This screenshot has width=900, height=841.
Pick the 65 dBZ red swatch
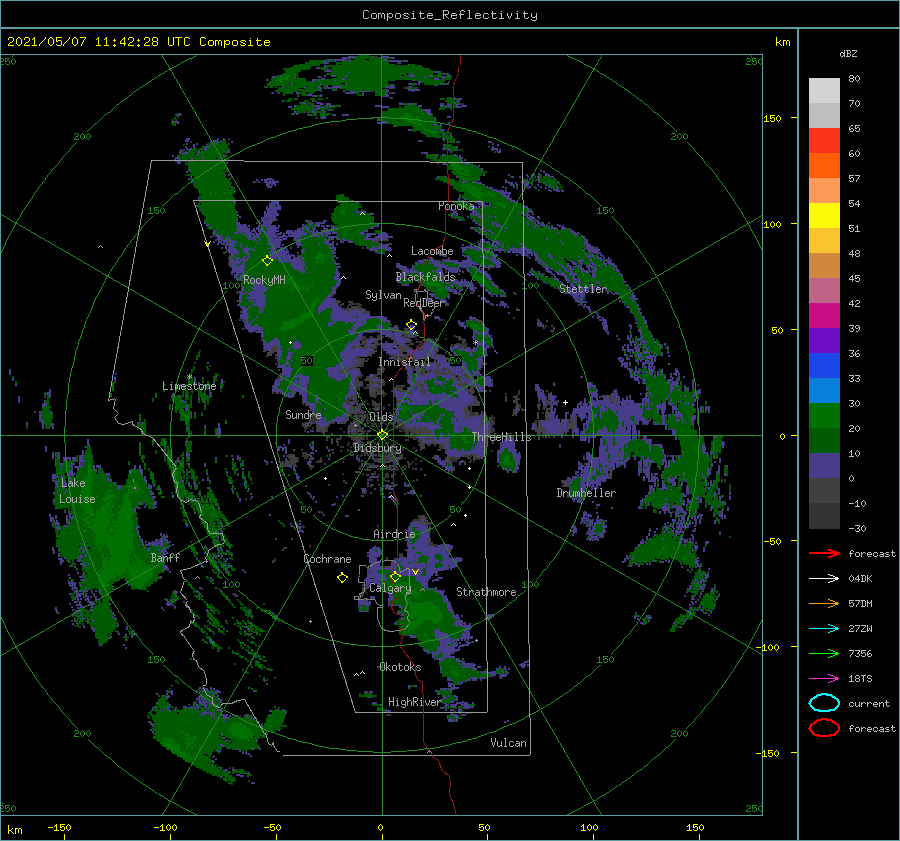(824, 140)
